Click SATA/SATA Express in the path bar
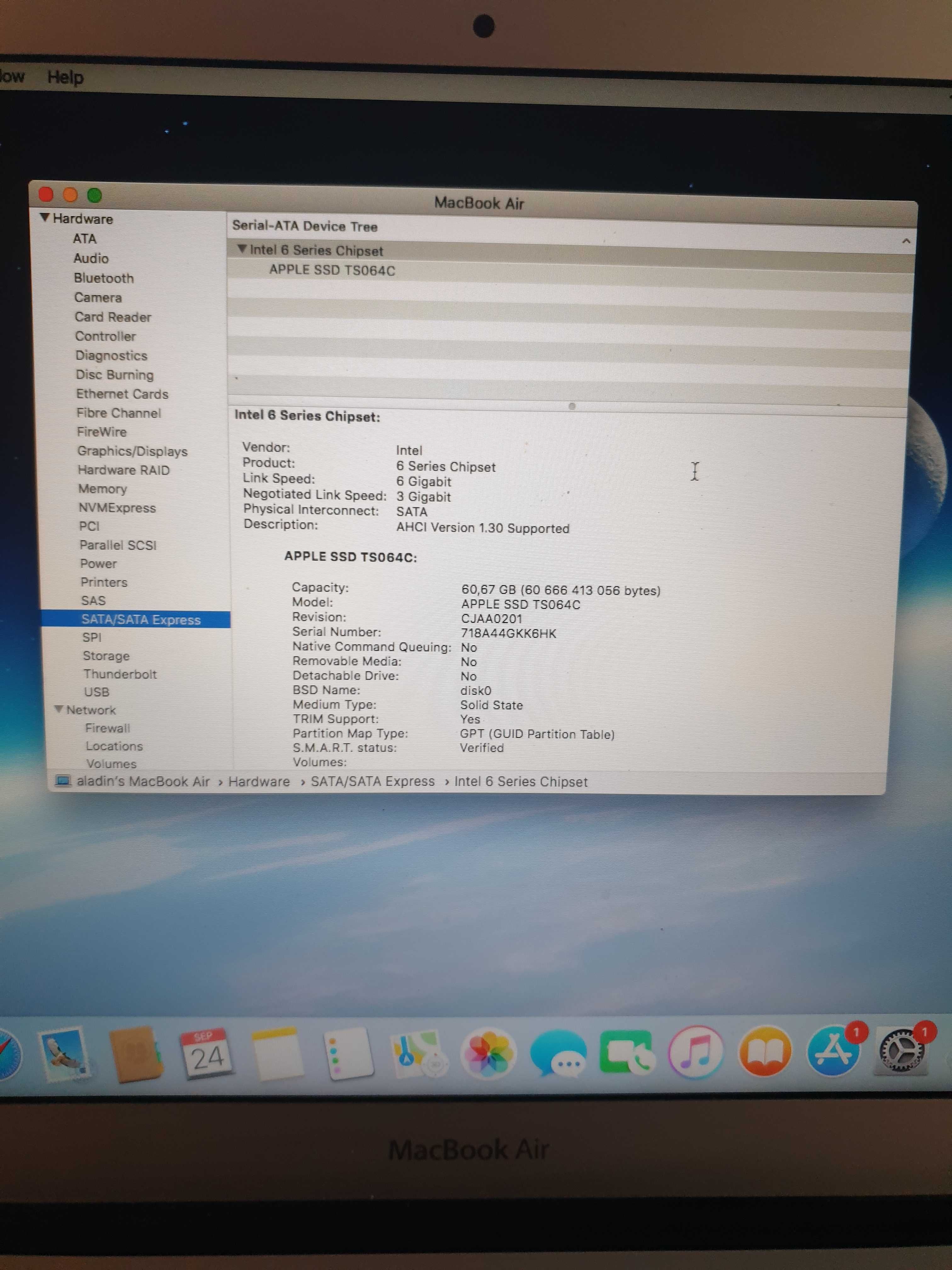The image size is (952, 1270). (x=372, y=781)
